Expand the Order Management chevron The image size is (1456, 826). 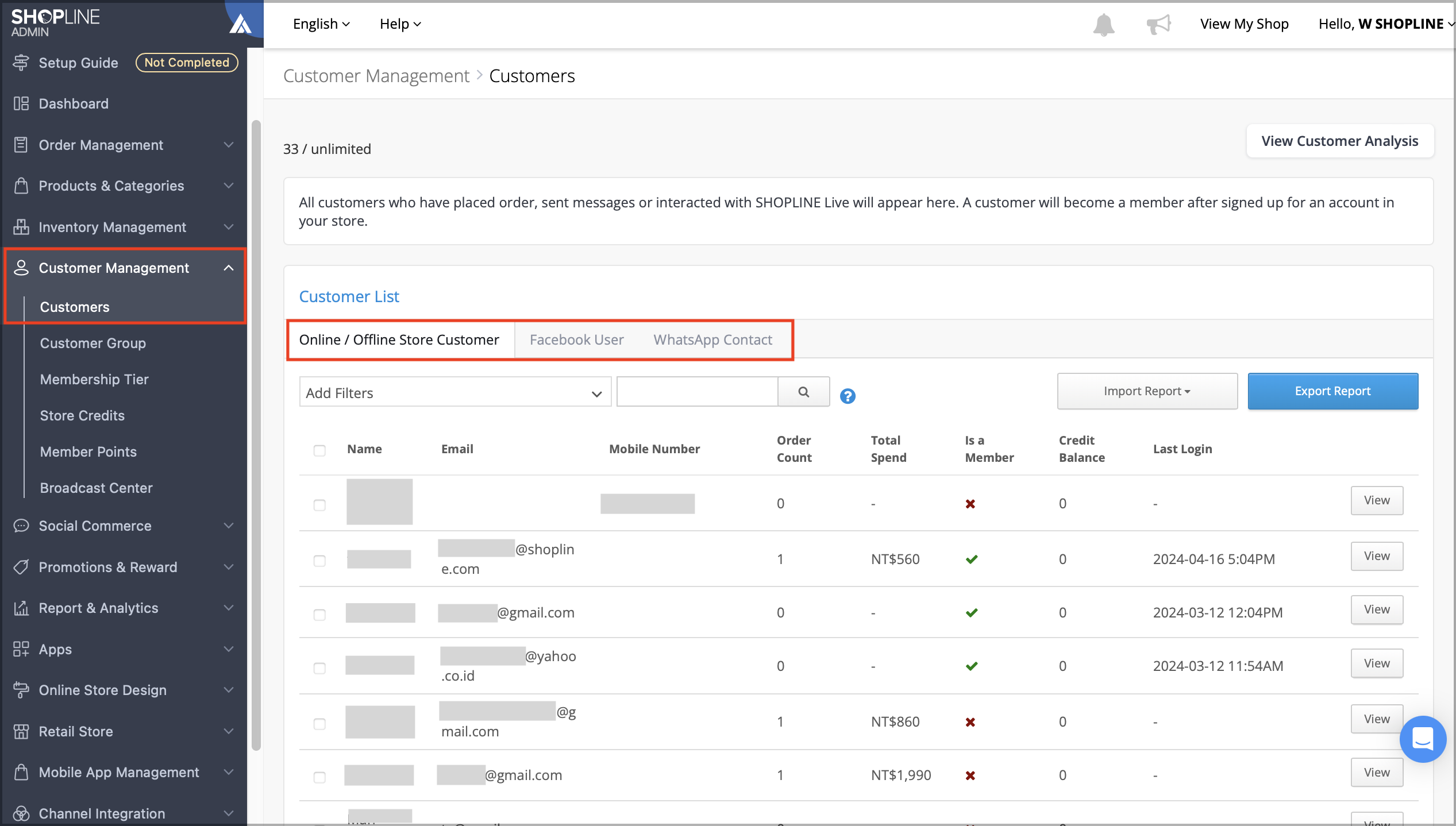229,145
